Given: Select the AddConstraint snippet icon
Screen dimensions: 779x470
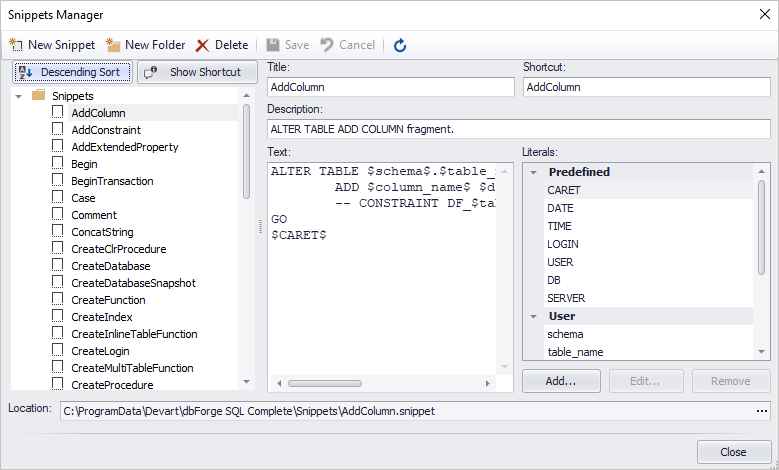Looking at the screenshot, I should coord(58,129).
